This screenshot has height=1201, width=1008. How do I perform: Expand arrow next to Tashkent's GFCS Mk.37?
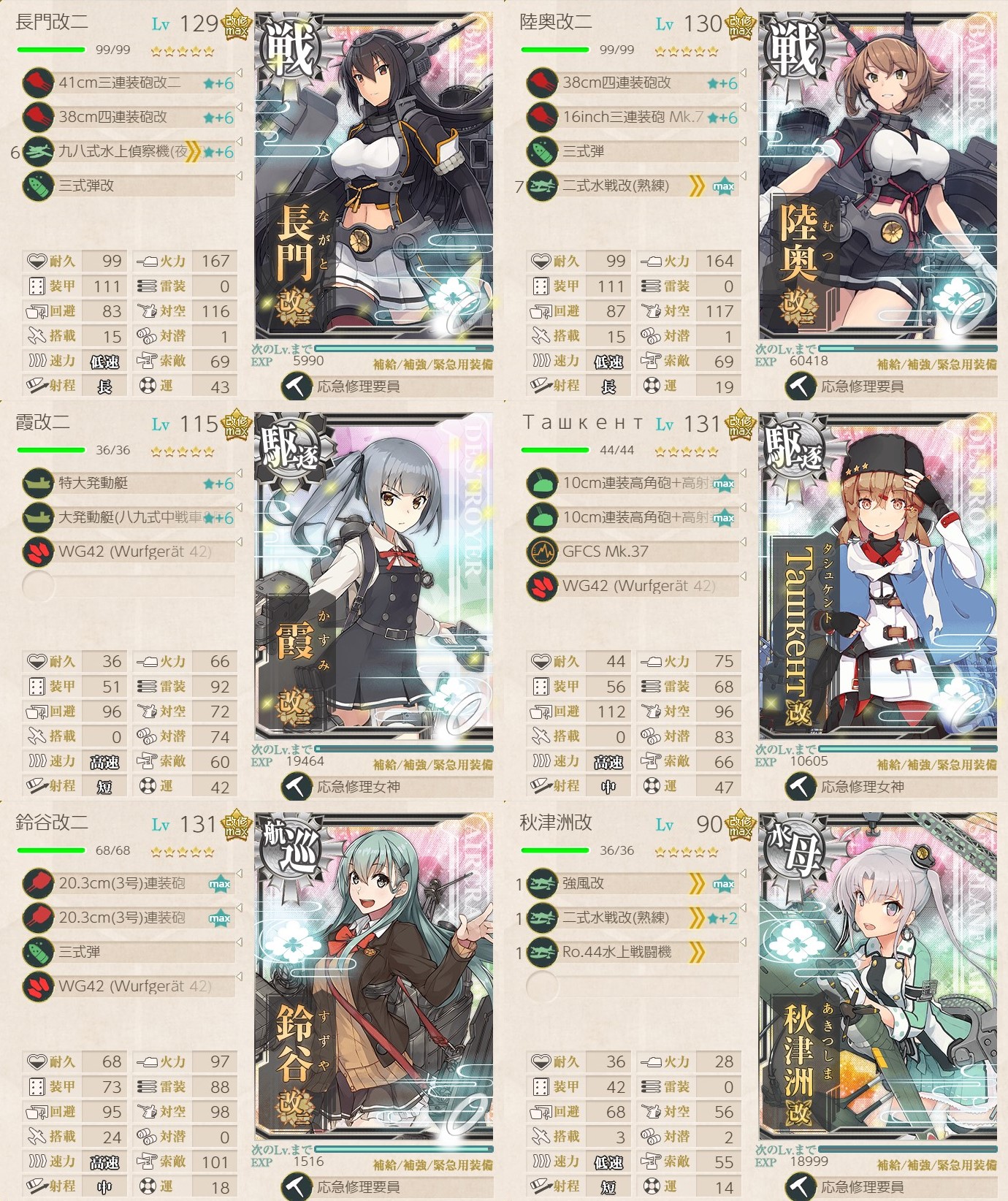(x=743, y=542)
